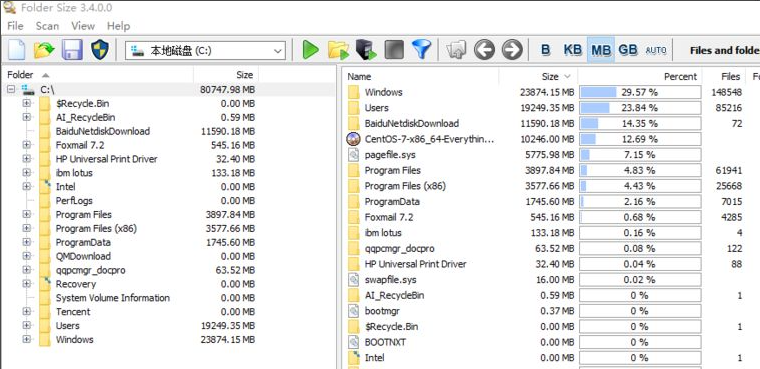Click the folder up-level icon
The height and width of the screenshot is (369, 760).
[x=456, y=50]
